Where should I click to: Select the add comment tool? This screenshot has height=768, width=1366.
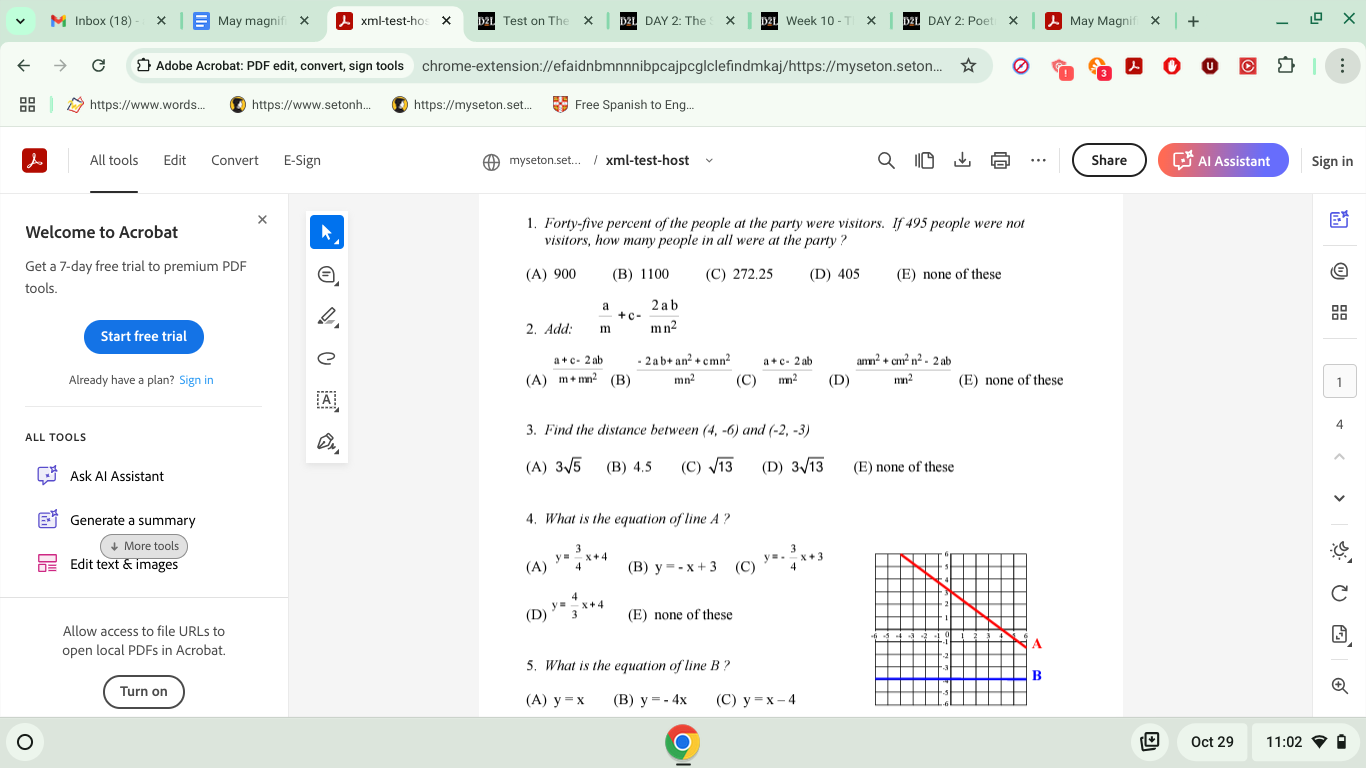tap(327, 275)
